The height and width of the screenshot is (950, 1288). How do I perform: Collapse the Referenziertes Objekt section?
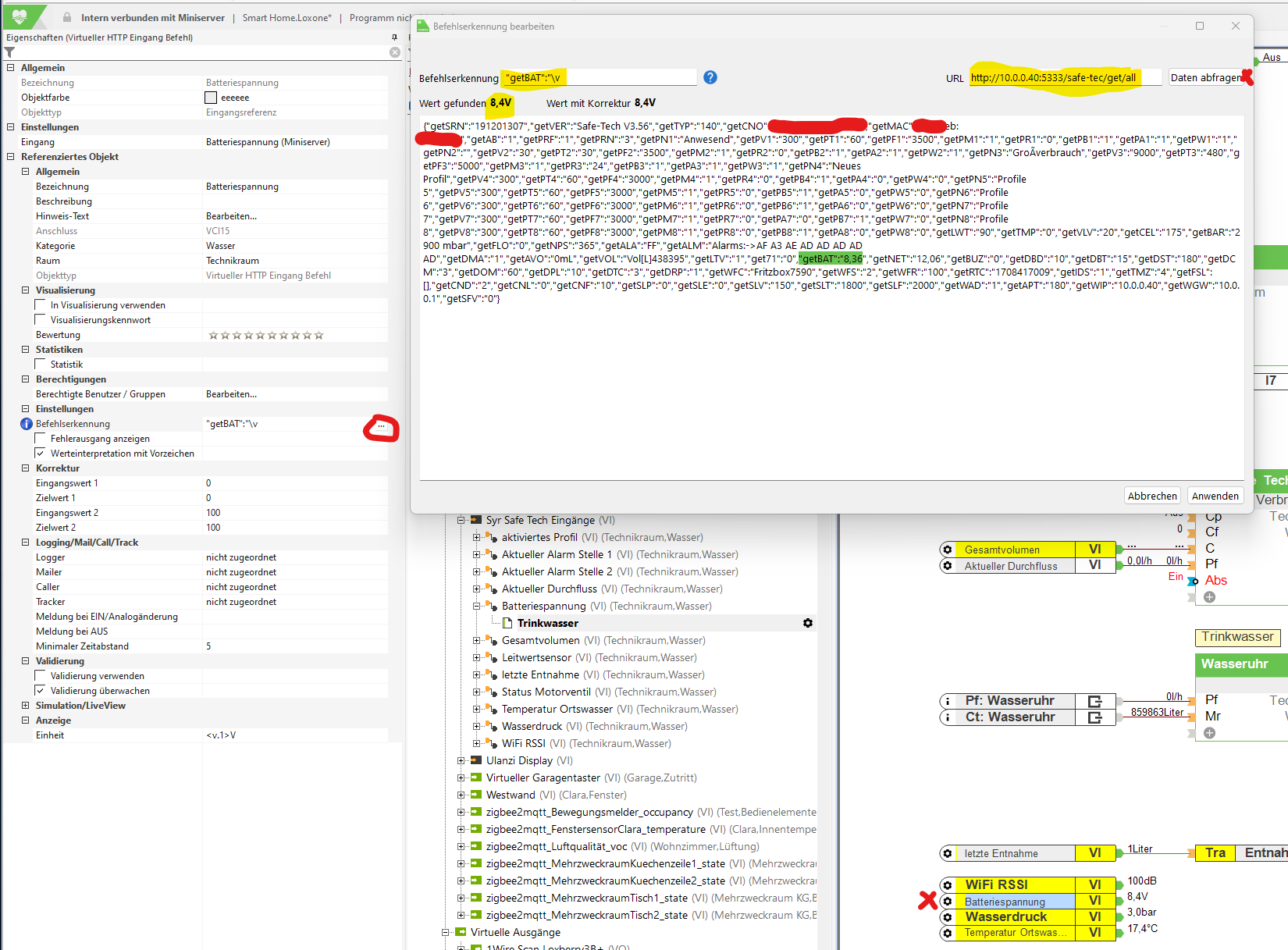(11, 157)
